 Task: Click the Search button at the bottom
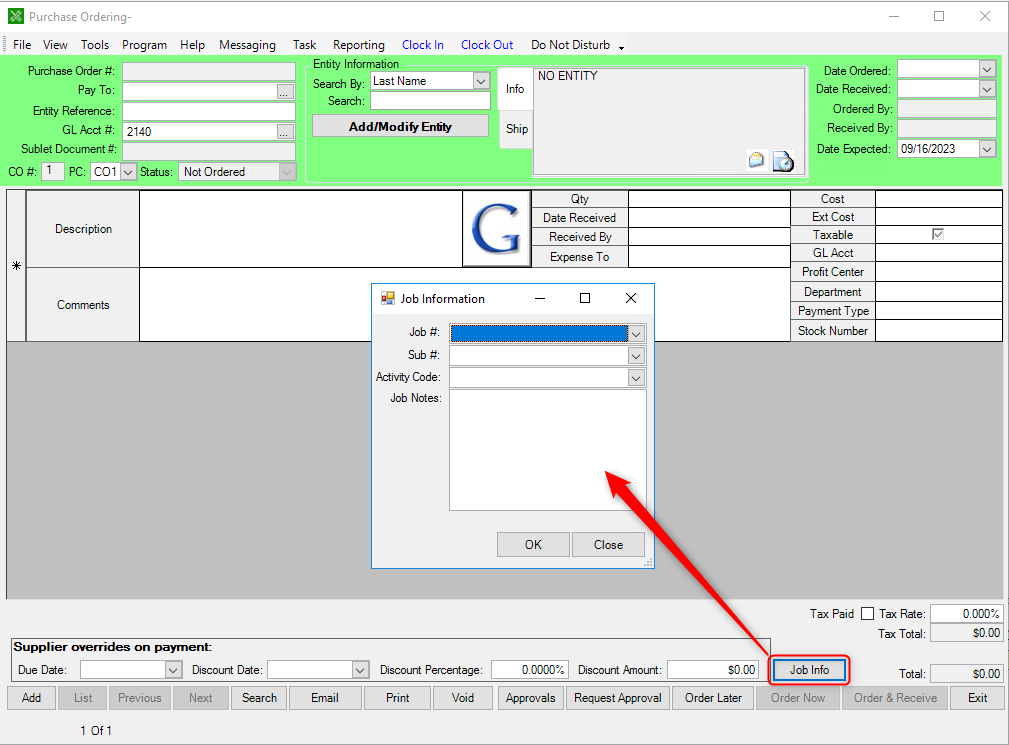point(259,698)
